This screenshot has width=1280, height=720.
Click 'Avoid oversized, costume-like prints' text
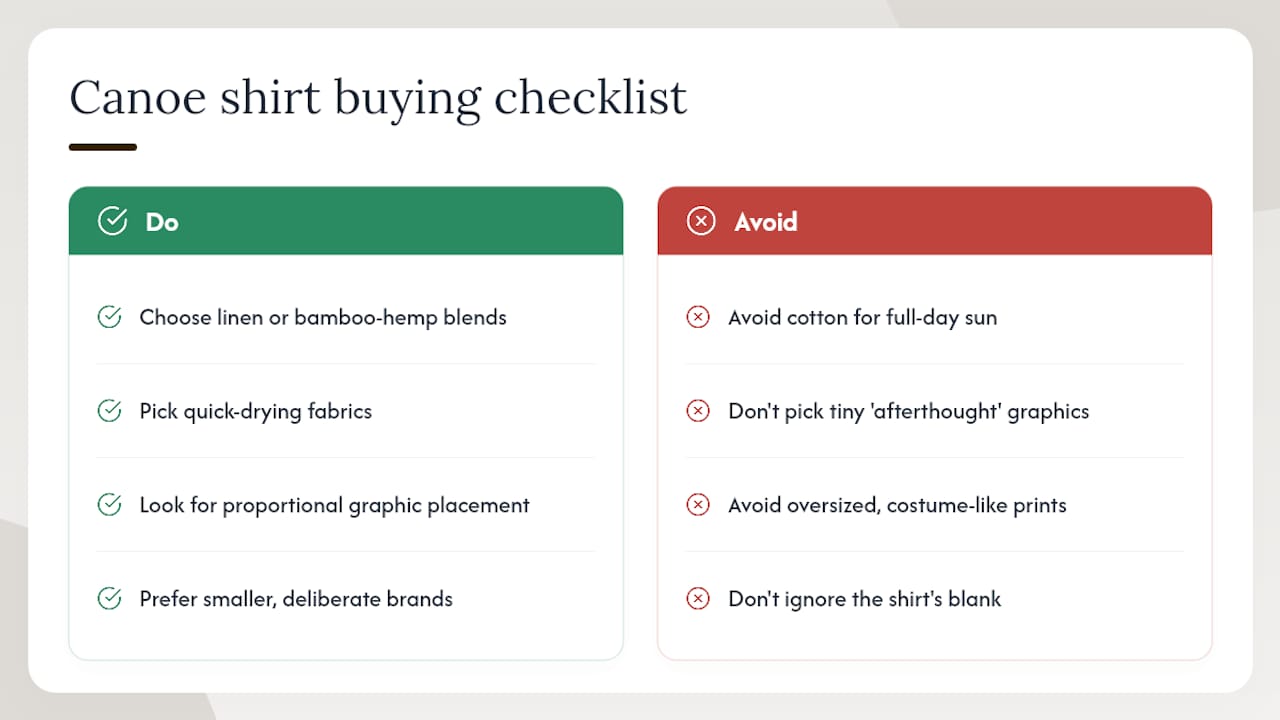tap(898, 506)
